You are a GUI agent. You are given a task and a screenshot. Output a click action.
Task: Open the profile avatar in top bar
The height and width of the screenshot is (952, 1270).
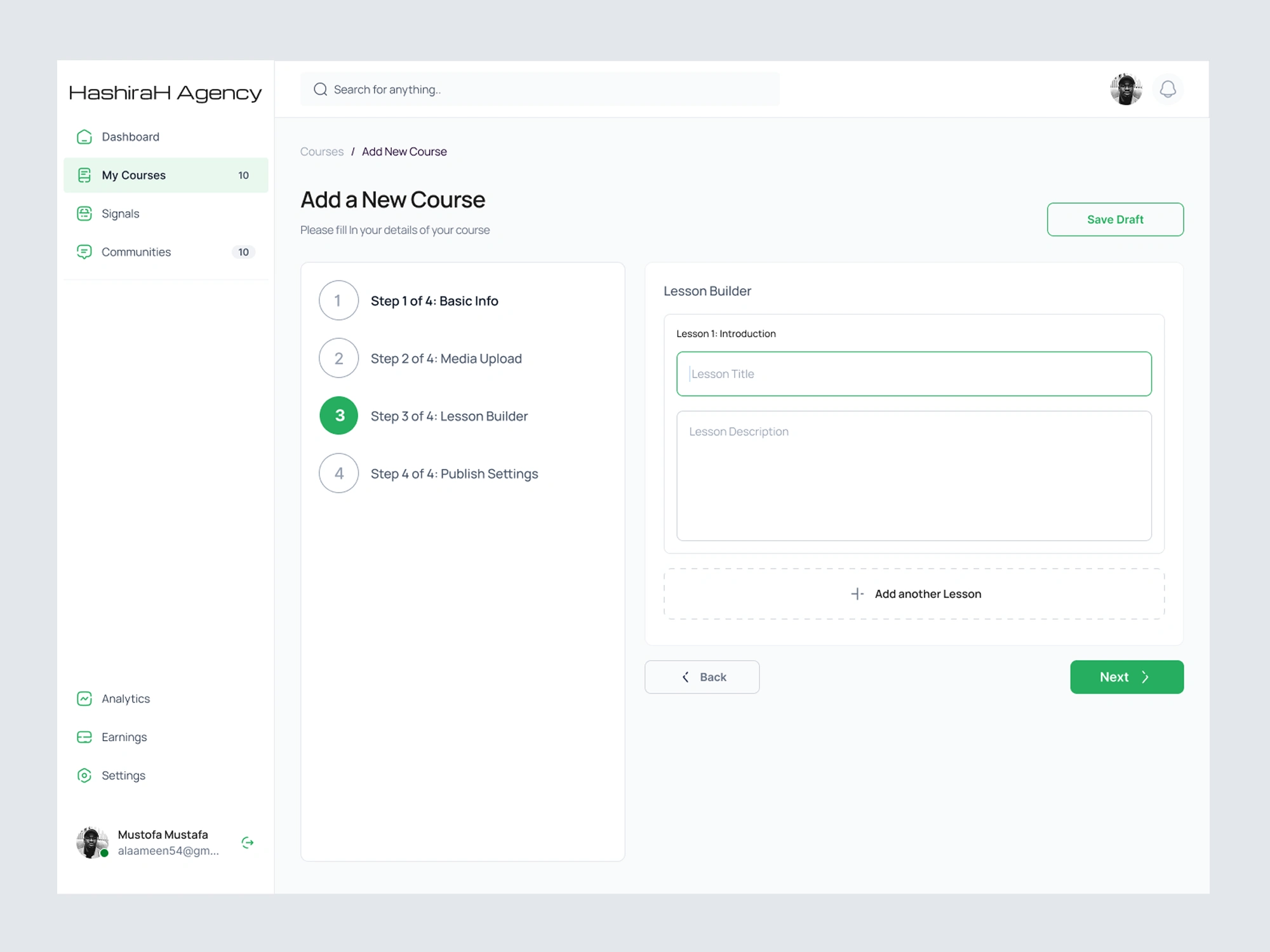[1125, 89]
